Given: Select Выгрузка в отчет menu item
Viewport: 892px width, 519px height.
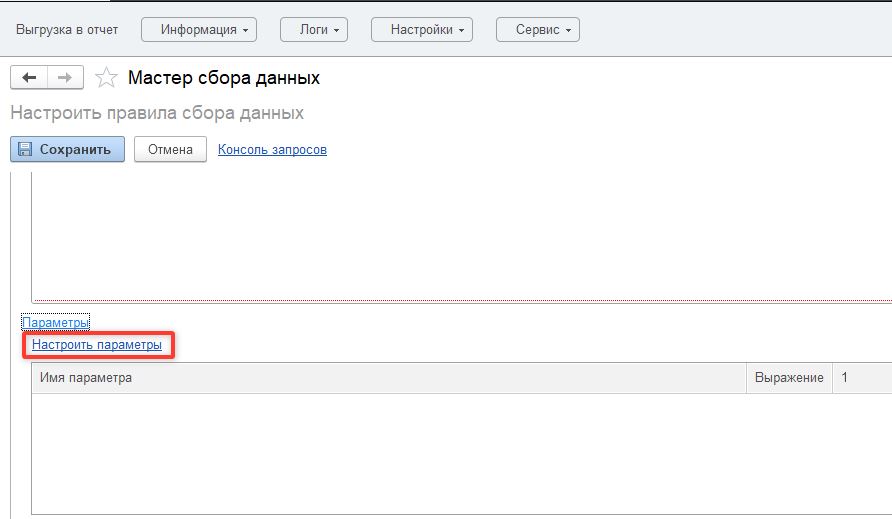Looking at the screenshot, I should point(67,30).
